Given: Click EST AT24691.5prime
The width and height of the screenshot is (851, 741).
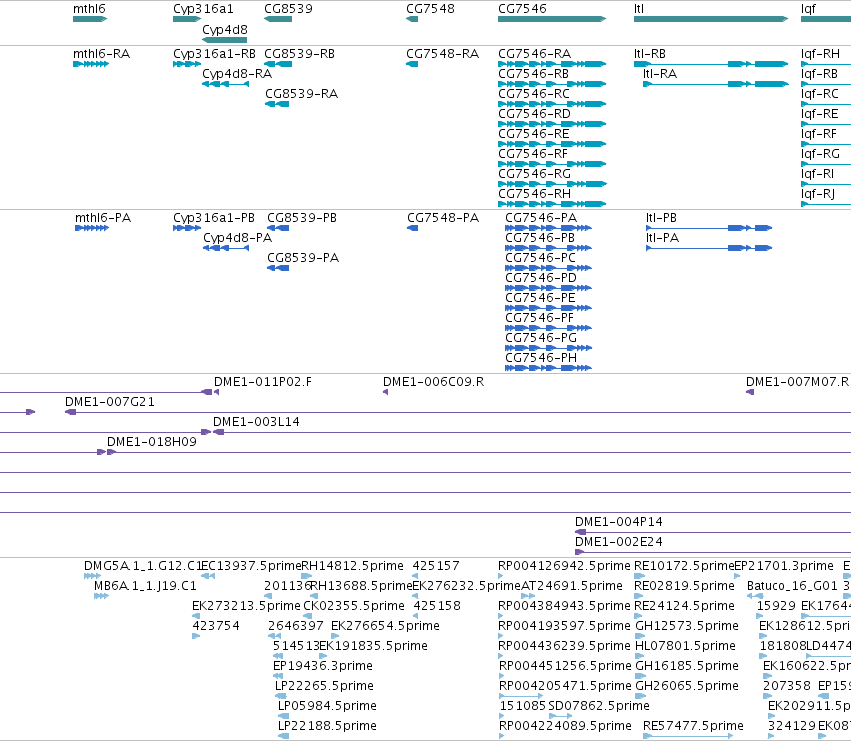Looking at the screenshot, I should click(x=571, y=586).
